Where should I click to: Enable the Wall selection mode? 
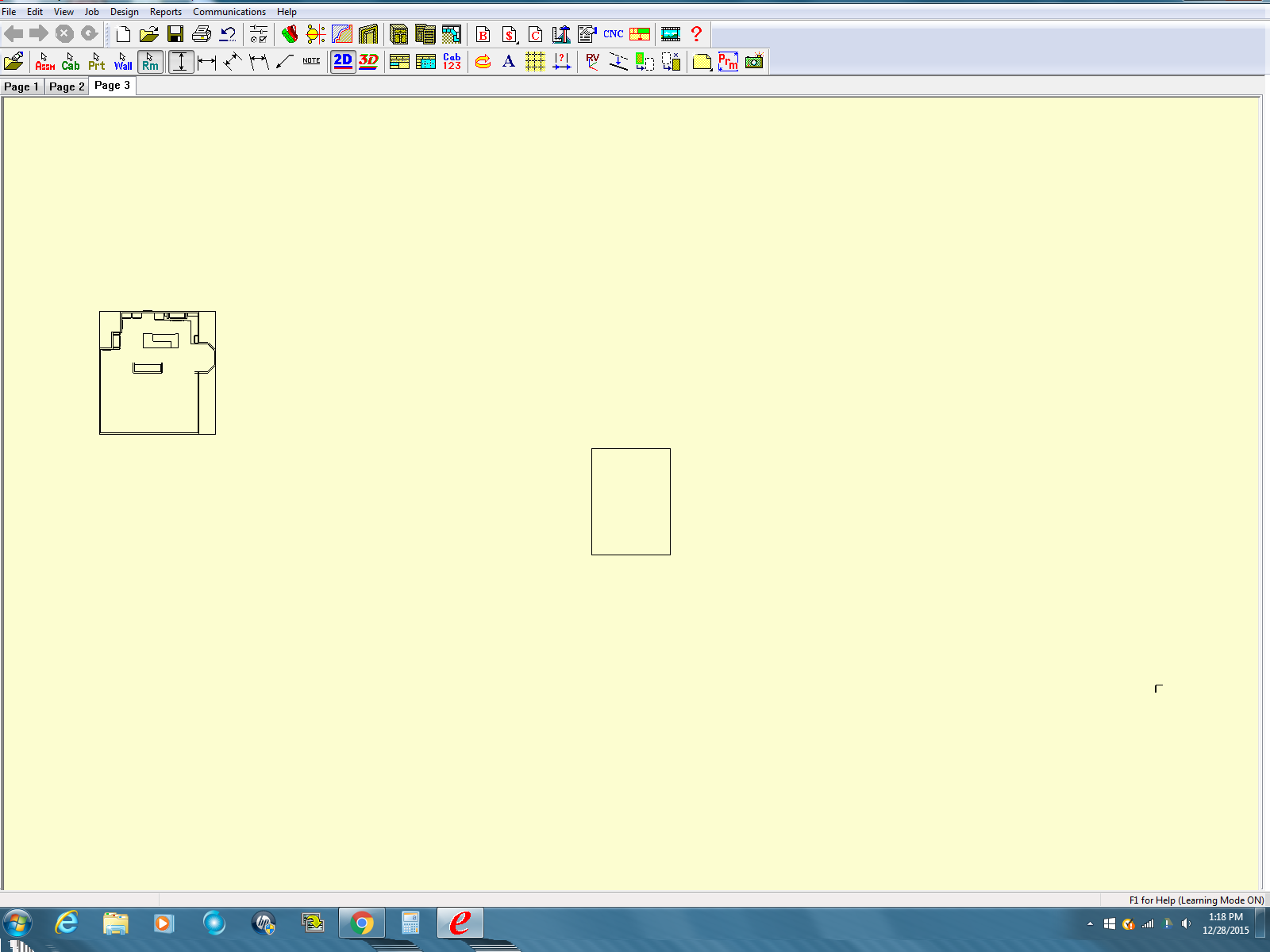(123, 62)
